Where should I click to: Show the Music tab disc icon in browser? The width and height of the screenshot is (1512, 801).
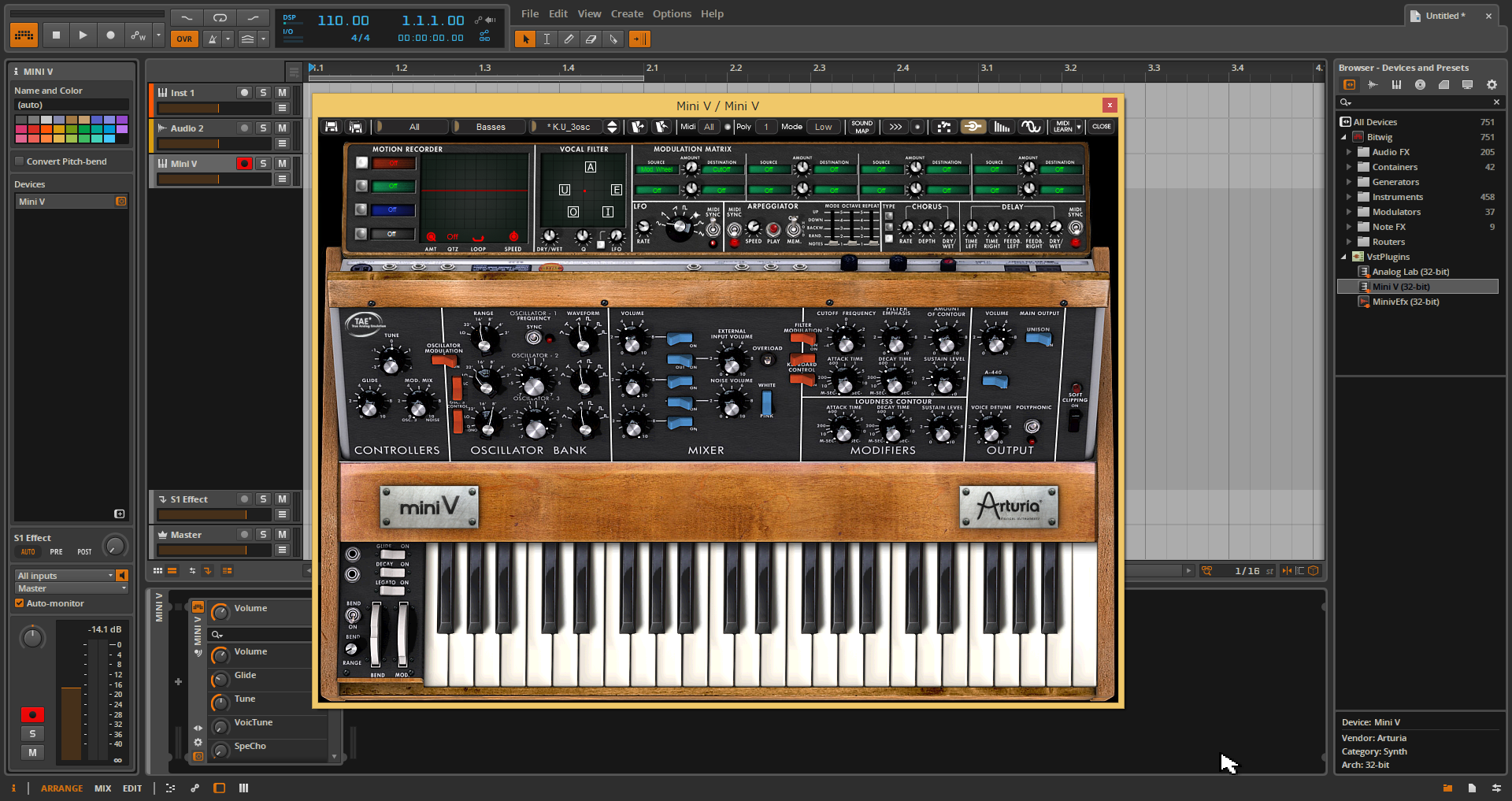tap(1420, 85)
